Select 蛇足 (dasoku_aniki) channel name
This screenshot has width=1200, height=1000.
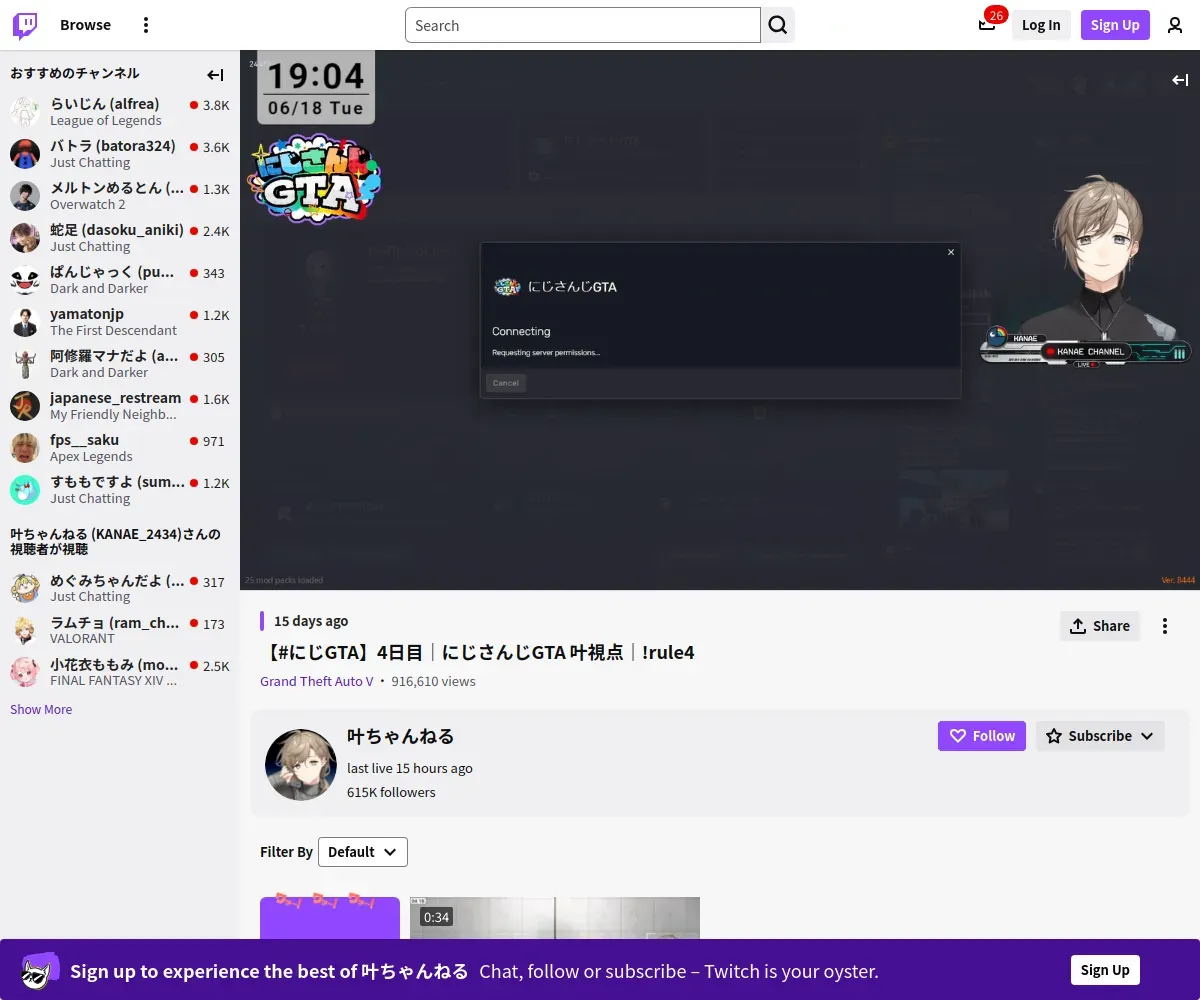pyautogui.click(x=117, y=230)
